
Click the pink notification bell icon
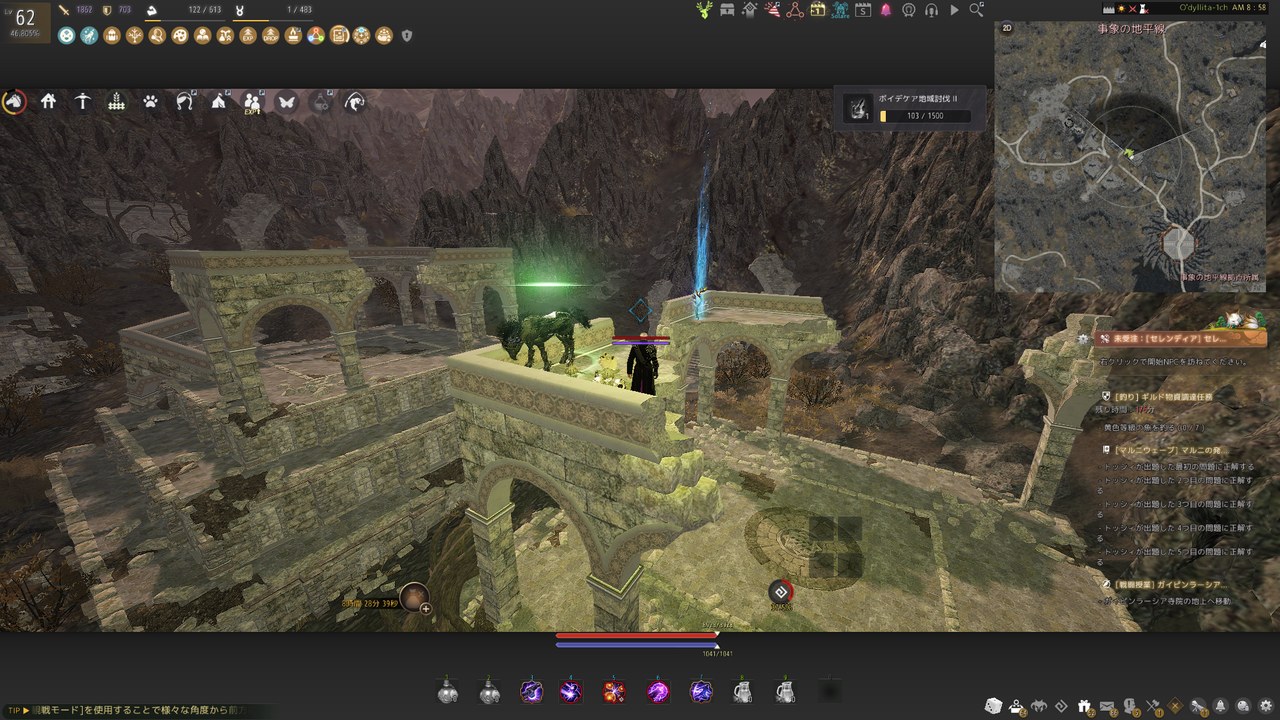pos(886,10)
